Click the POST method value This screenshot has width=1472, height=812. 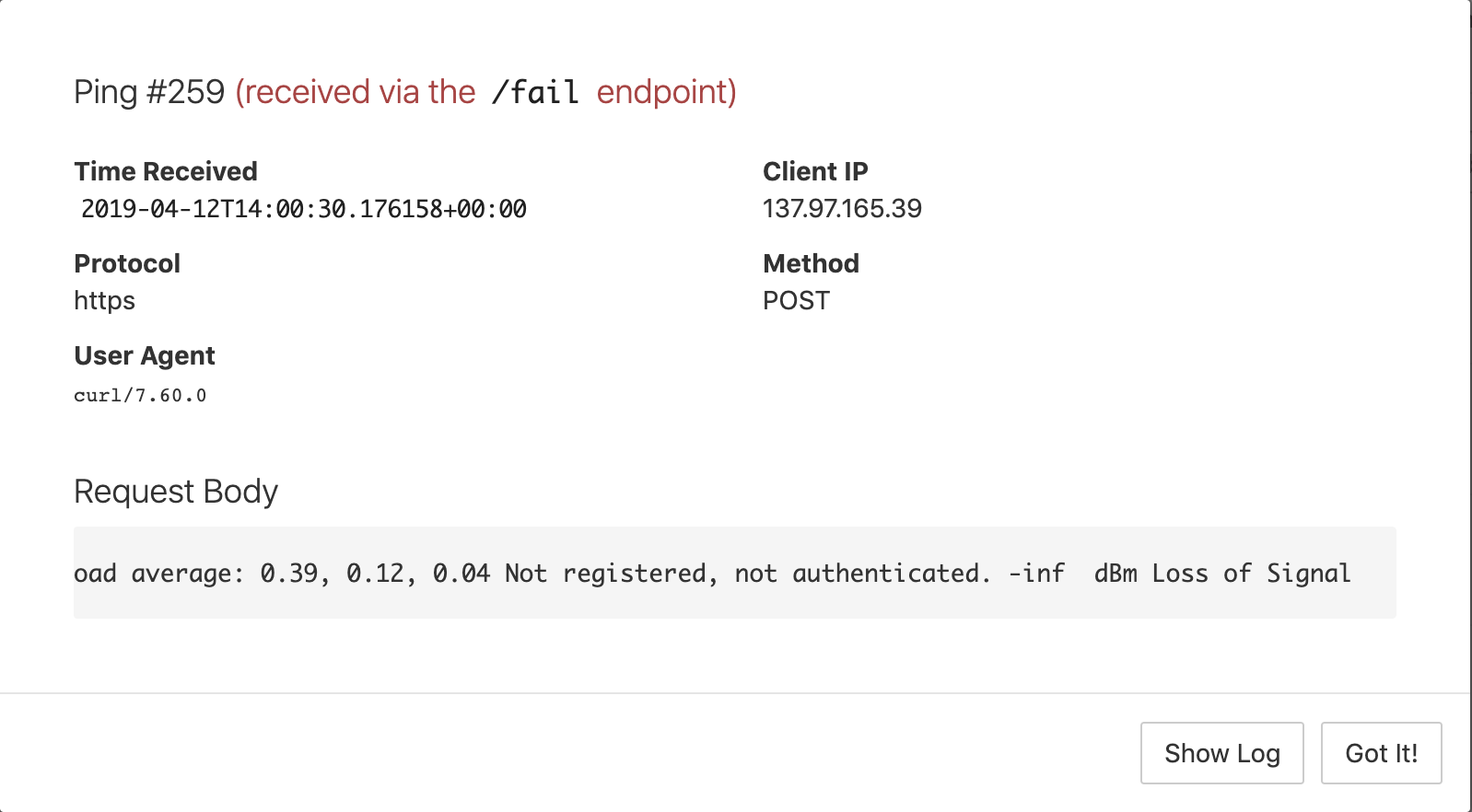796,301
